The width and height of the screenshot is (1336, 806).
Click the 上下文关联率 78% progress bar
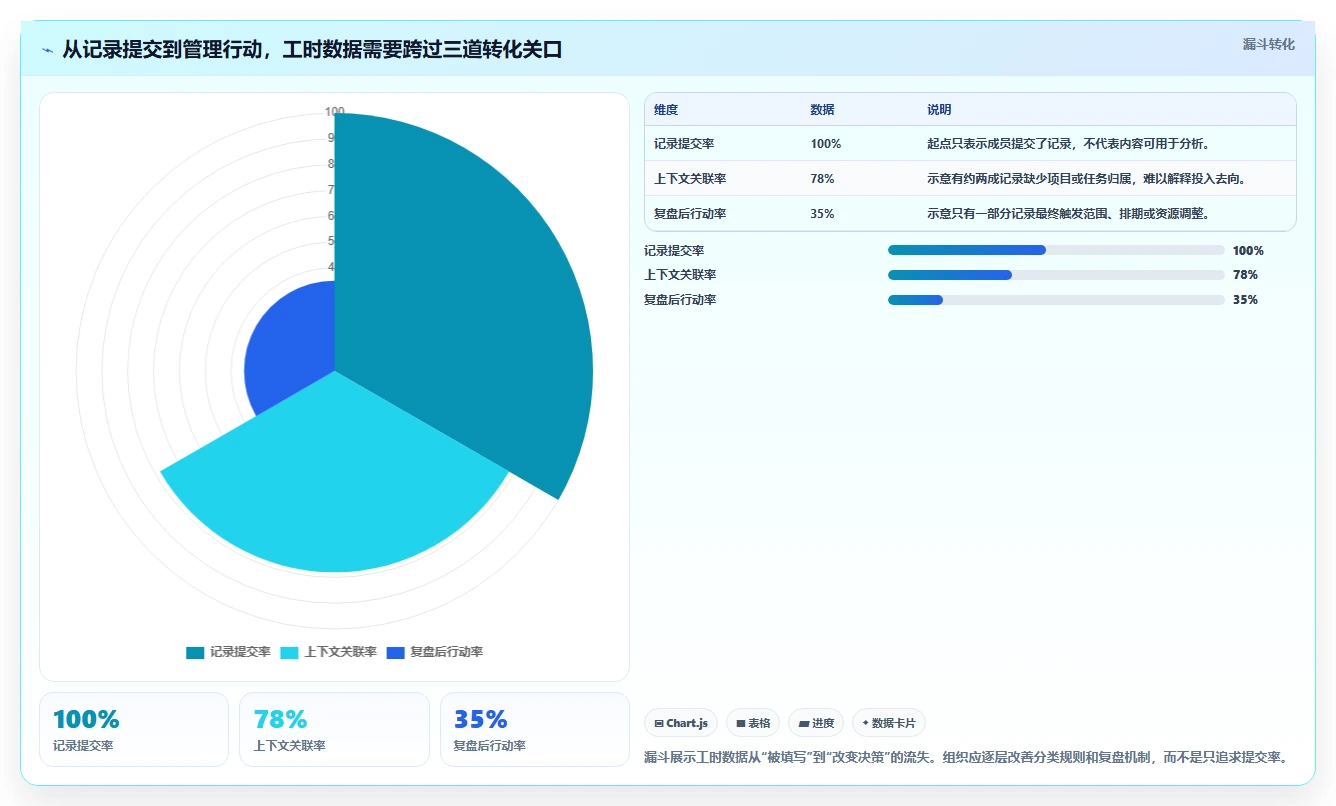click(1056, 275)
